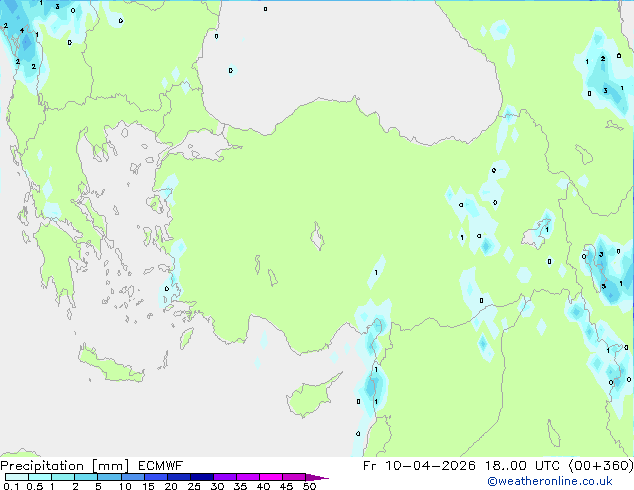
Task: Pick the 10–15 mm legend color swatch
Action: tap(132, 477)
